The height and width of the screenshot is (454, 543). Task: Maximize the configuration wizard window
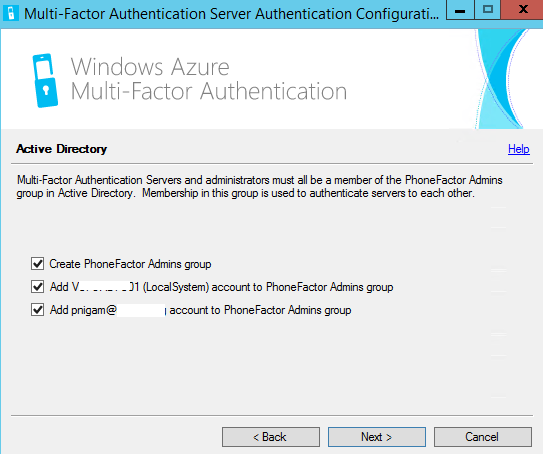[x=488, y=10]
